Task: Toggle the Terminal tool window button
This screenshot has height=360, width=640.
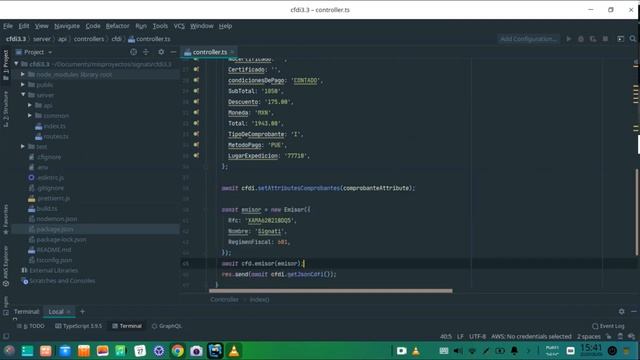Action: [x=127, y=326]
